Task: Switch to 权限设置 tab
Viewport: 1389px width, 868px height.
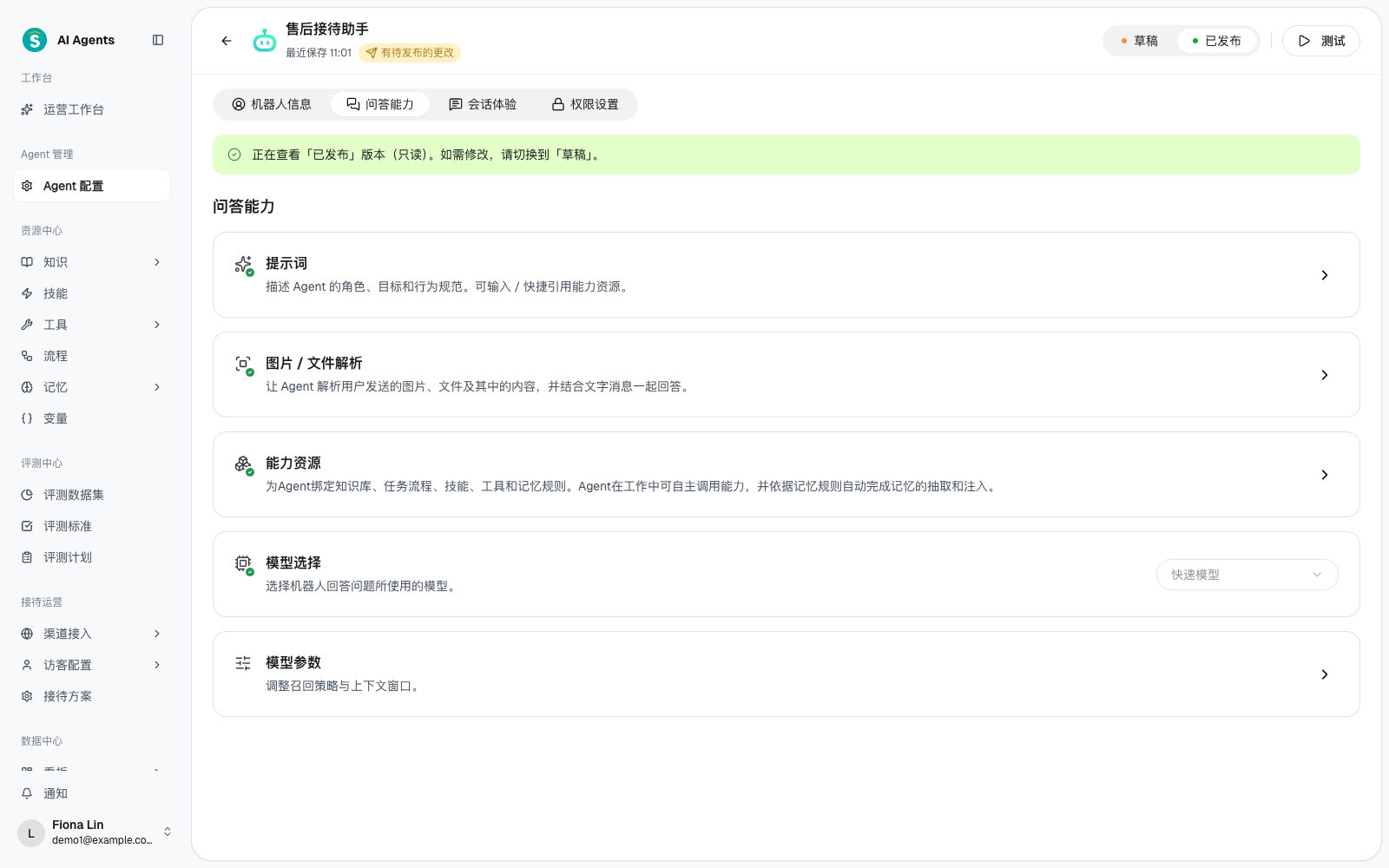Action: click(585, 104)
